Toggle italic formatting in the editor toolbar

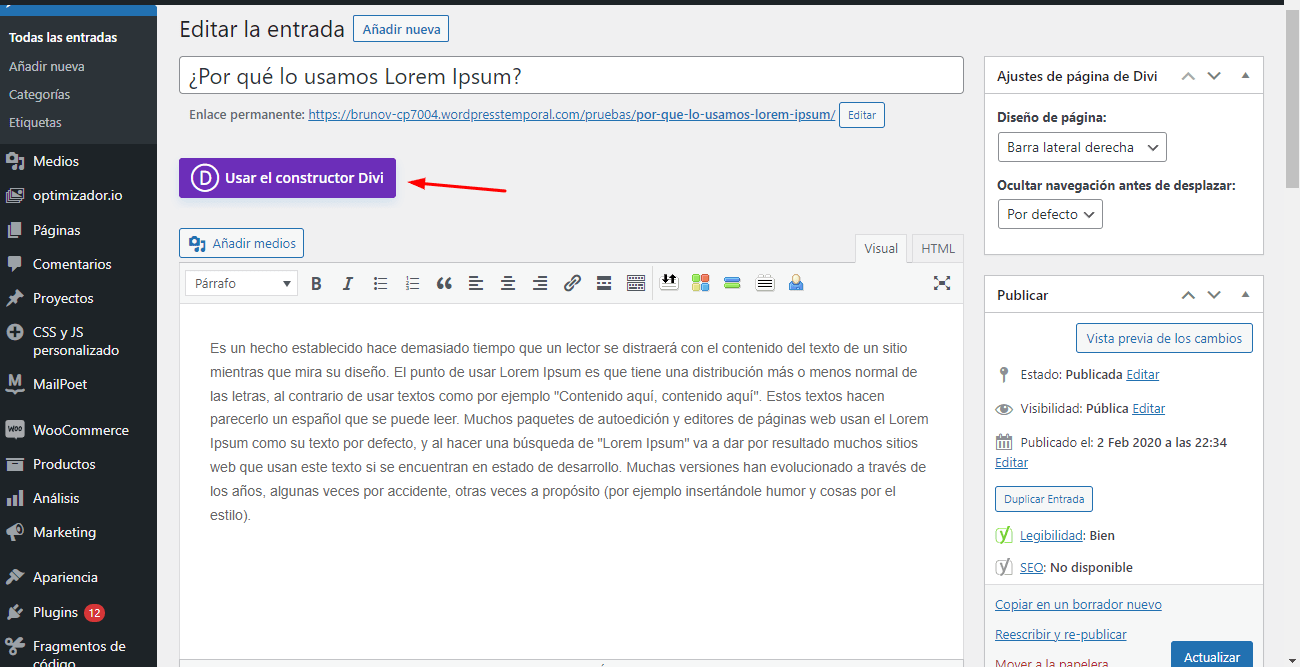pyautogui.click(x=348, y=283)
